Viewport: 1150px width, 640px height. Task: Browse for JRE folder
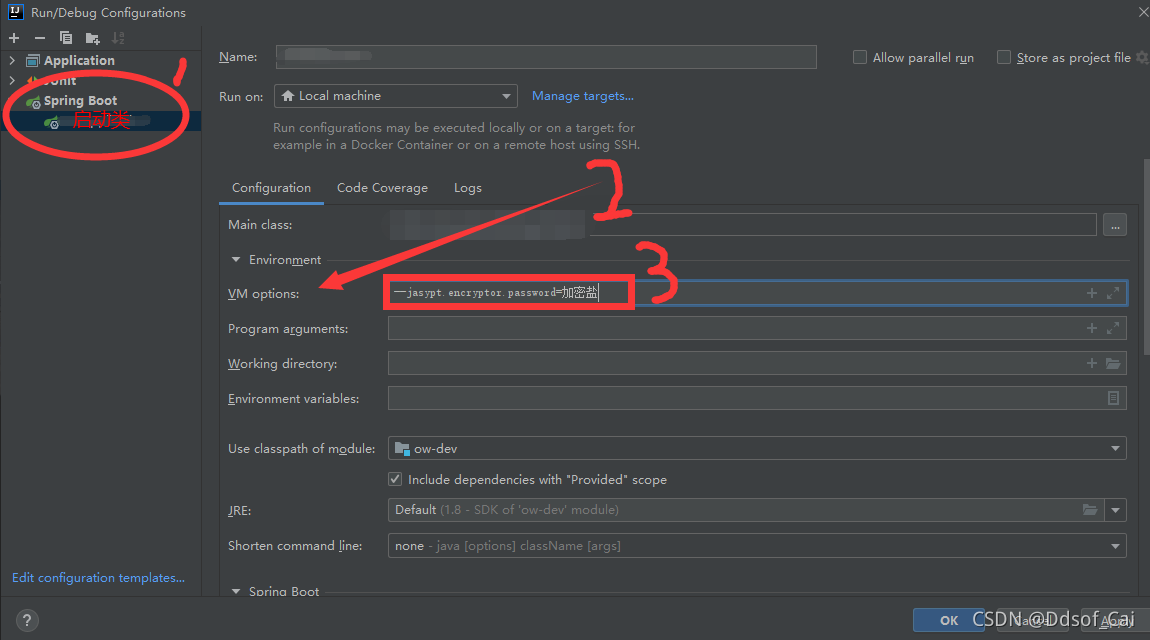click(1090, 510)
